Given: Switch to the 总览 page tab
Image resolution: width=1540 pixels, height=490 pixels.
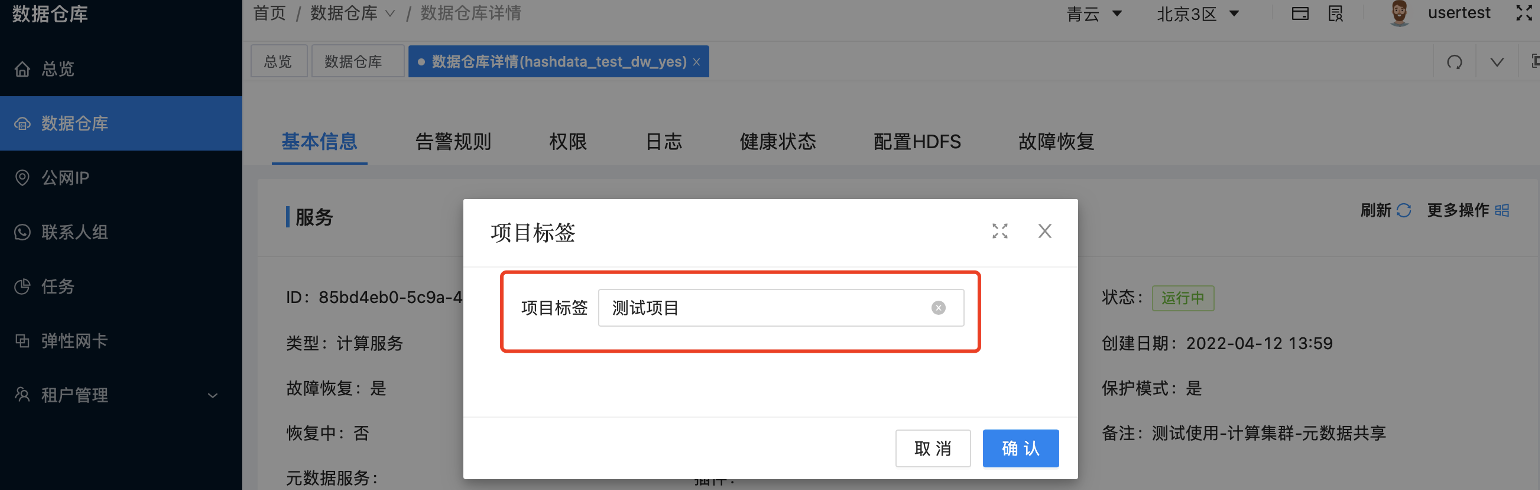Looking at the screenshot, I should click(x=278, y=61).
